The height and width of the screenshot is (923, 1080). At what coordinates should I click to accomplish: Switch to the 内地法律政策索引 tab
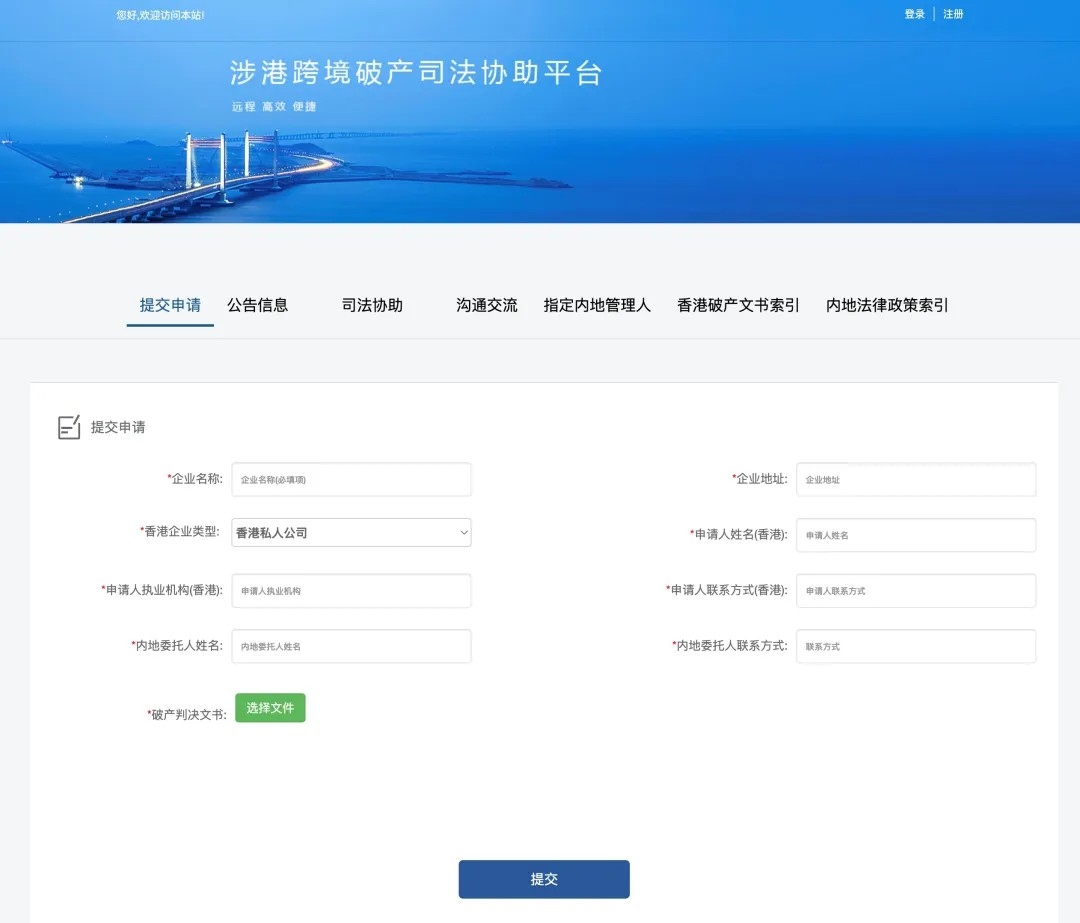tap(887, 305)
